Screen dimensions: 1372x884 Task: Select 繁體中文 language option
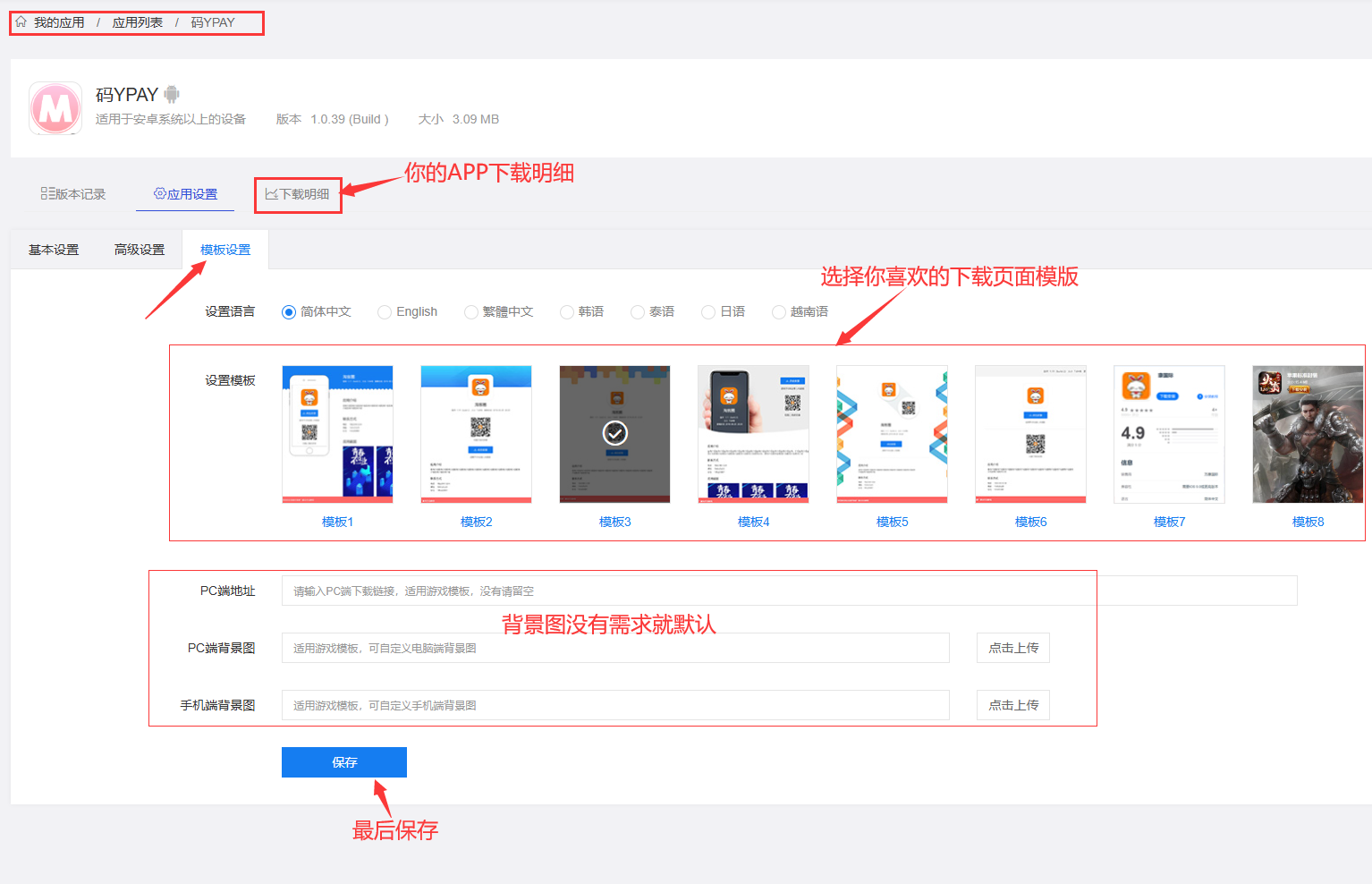[x=471, y=312]
